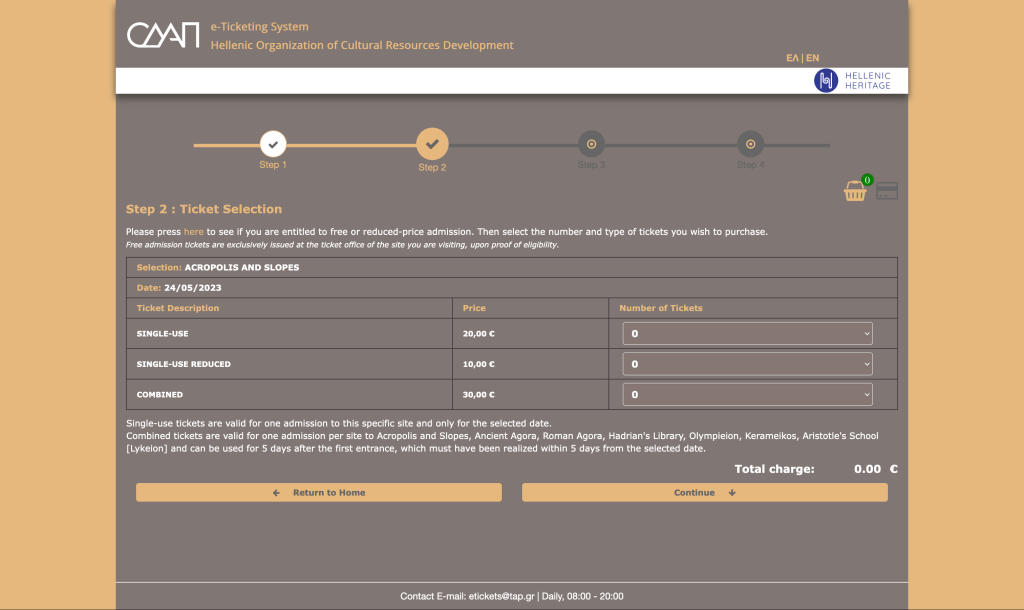1024x610 pixels.
Task: Open the 'here' free admission eligibility link
Action: 193,232
